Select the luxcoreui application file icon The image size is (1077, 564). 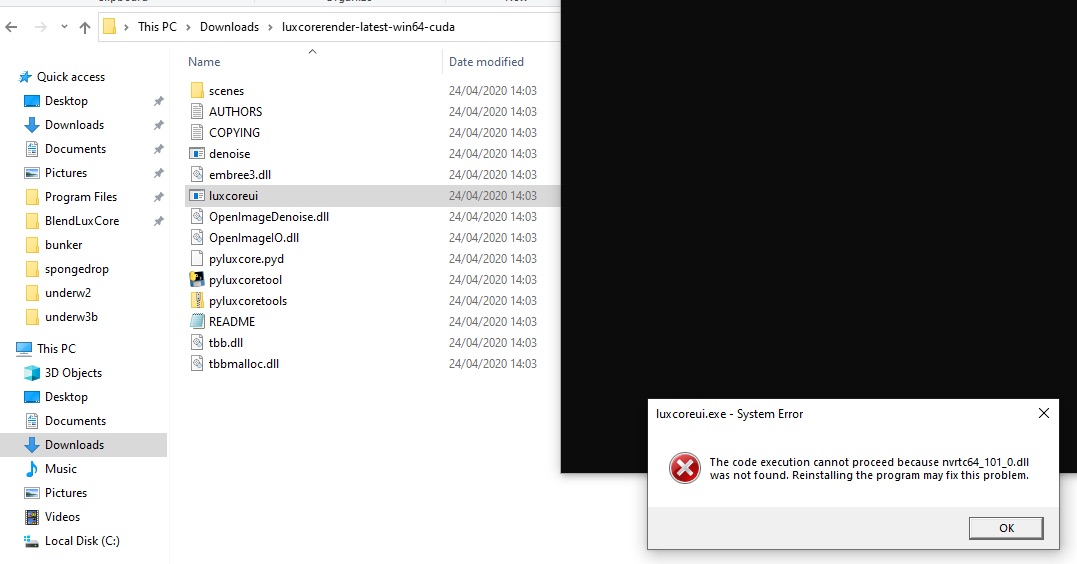click(x=197, y=196)
